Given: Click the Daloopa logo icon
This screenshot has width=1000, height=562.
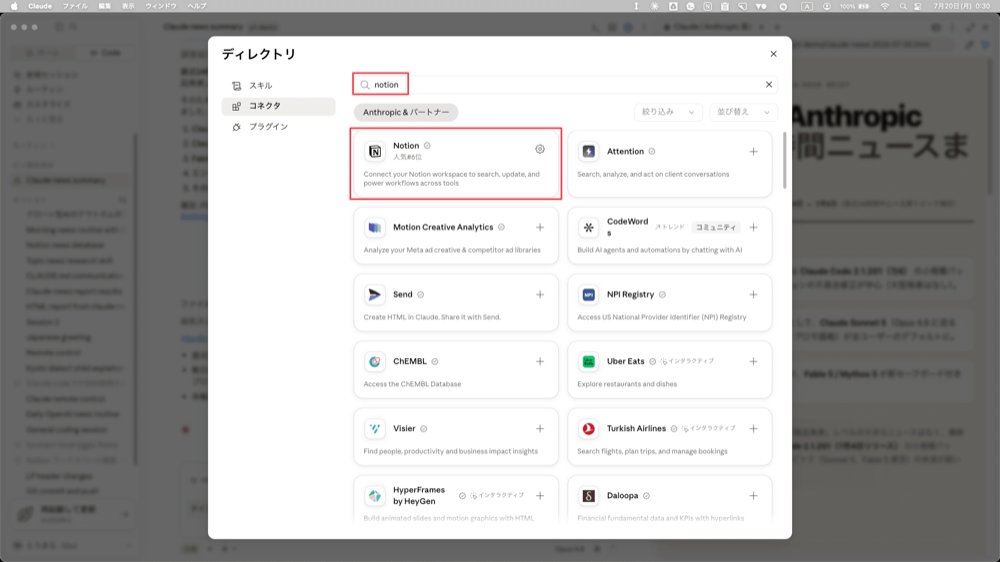Looking at the screenshot, I should click(589, 496).
